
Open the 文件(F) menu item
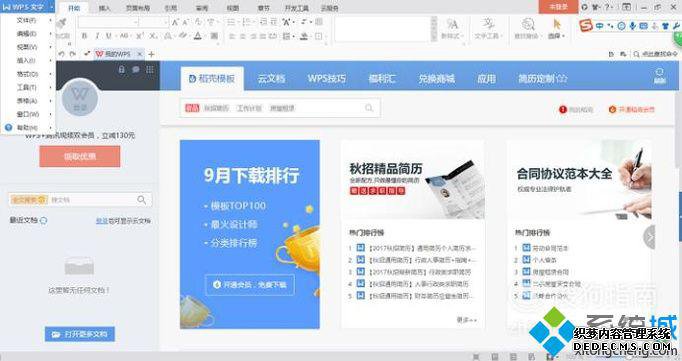(x=27, y=20)
